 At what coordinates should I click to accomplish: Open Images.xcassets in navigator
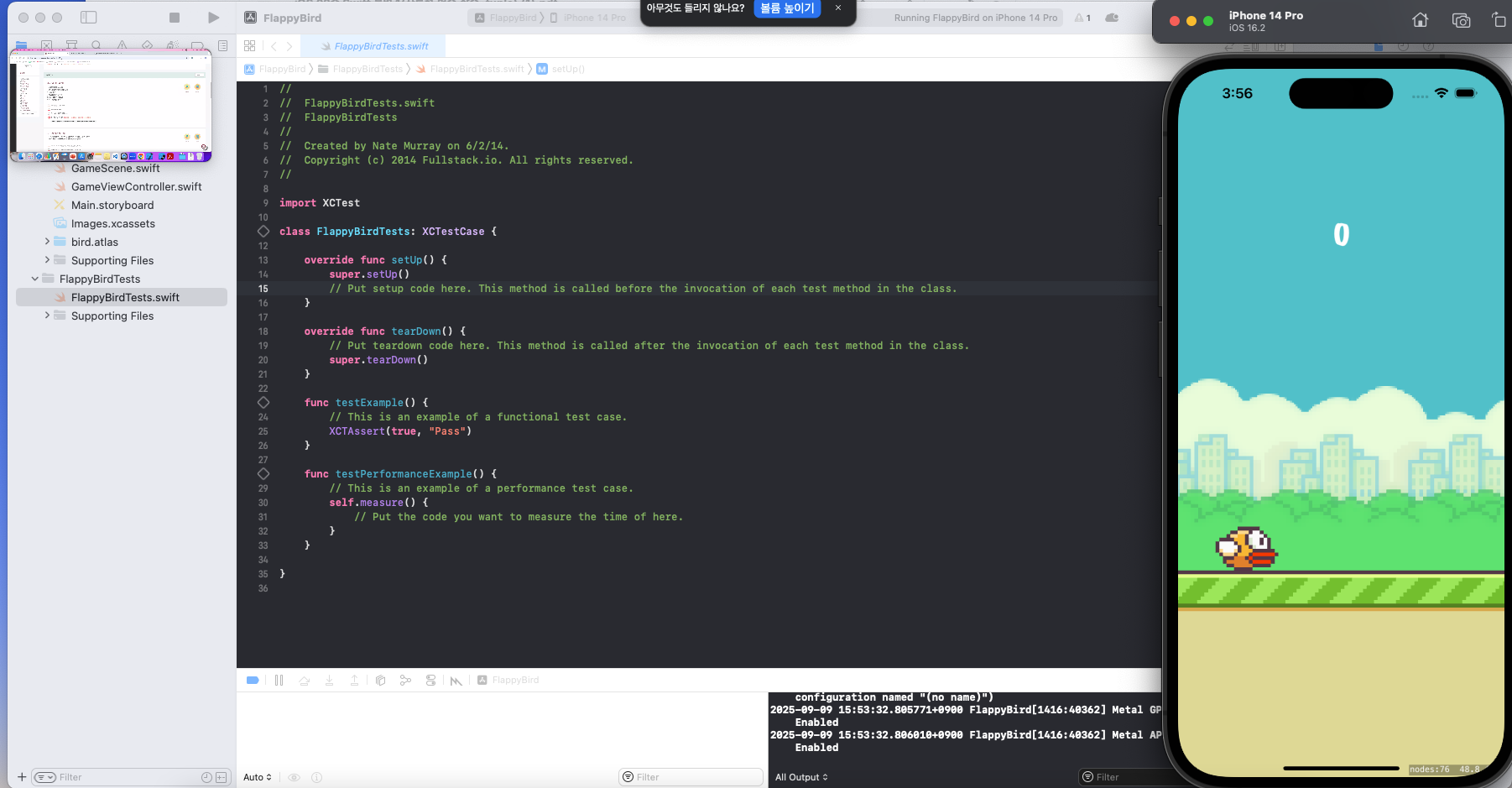(112, 223)
